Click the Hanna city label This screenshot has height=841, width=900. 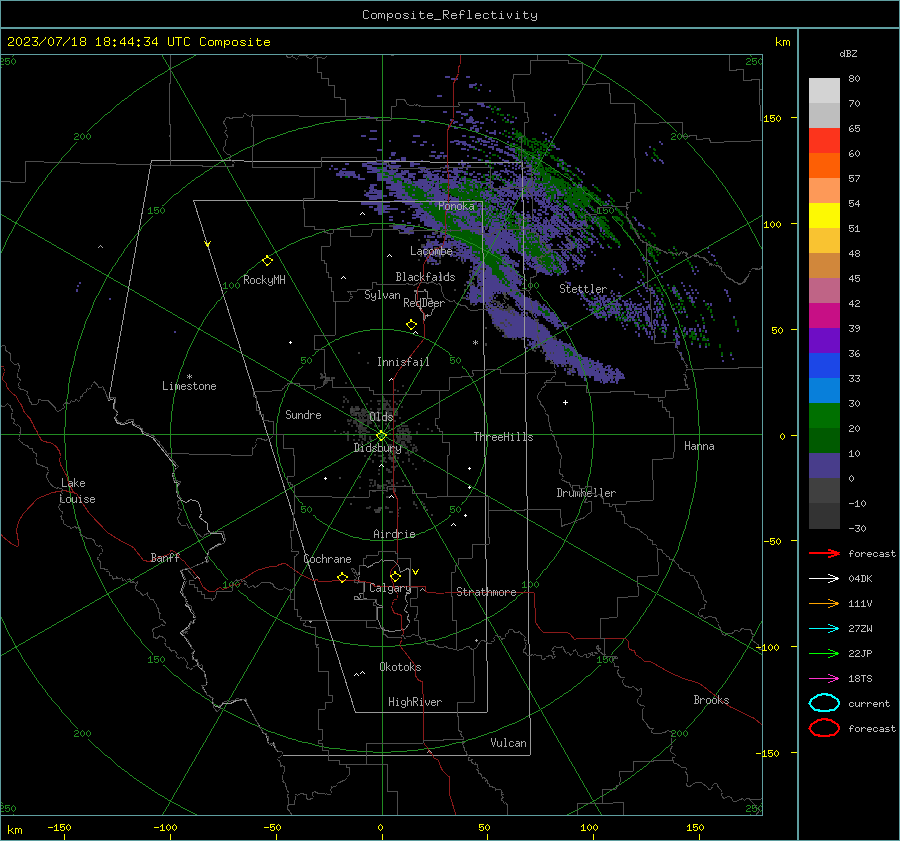699,446
